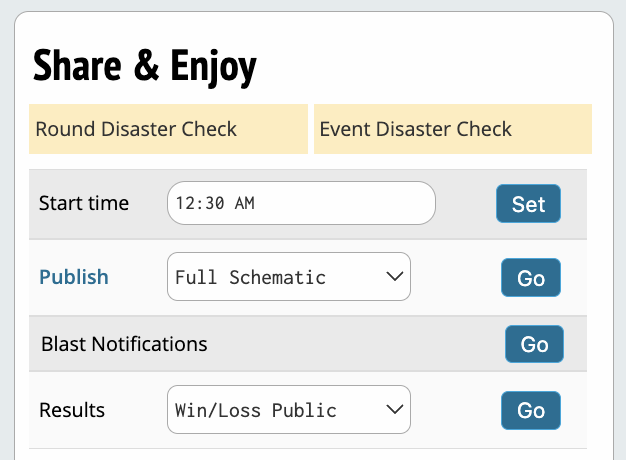The image size is (626, 460).
Task: Click the Set button for start time
Action: pyautogui.click(x=528, y=204)
